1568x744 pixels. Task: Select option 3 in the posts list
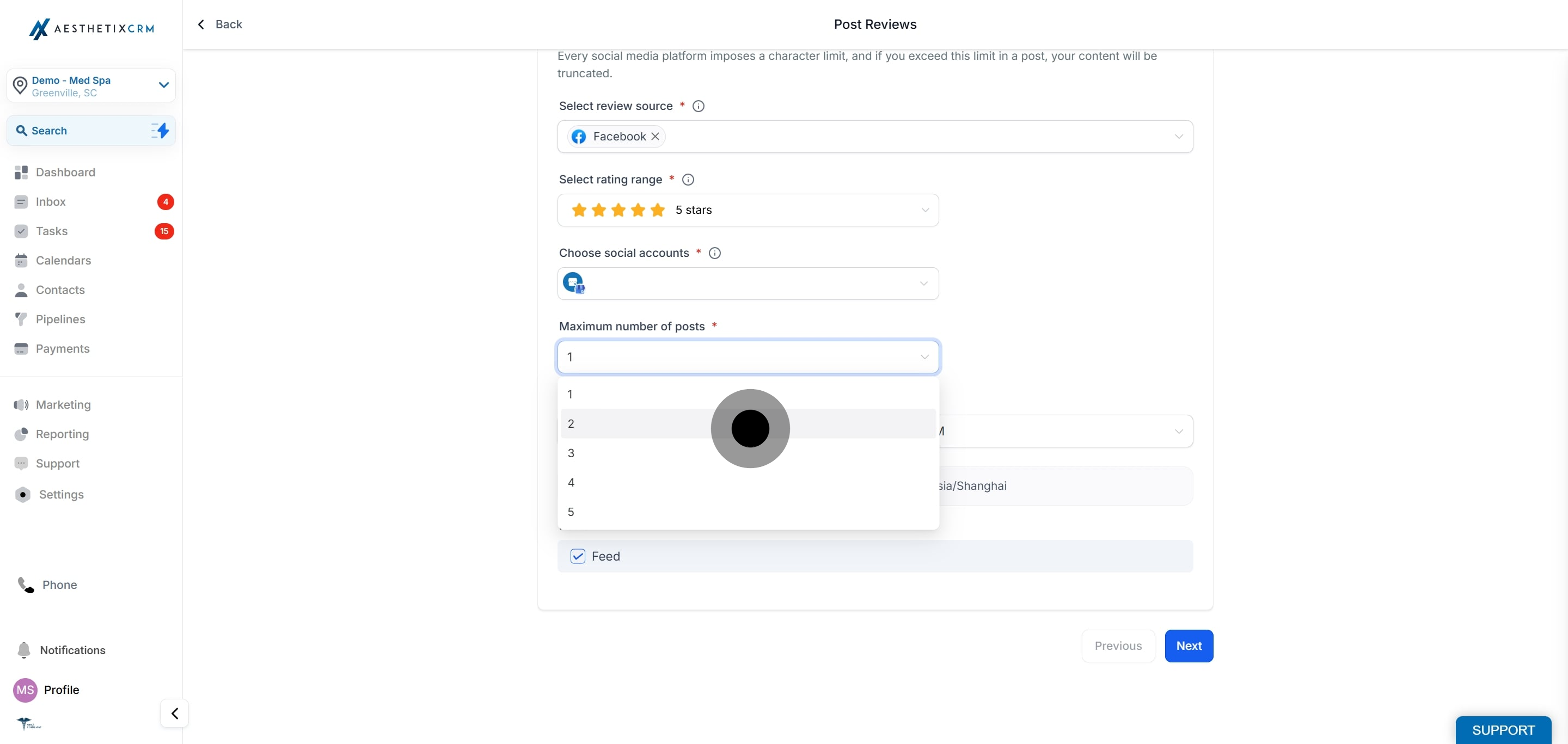coord(748,453)
